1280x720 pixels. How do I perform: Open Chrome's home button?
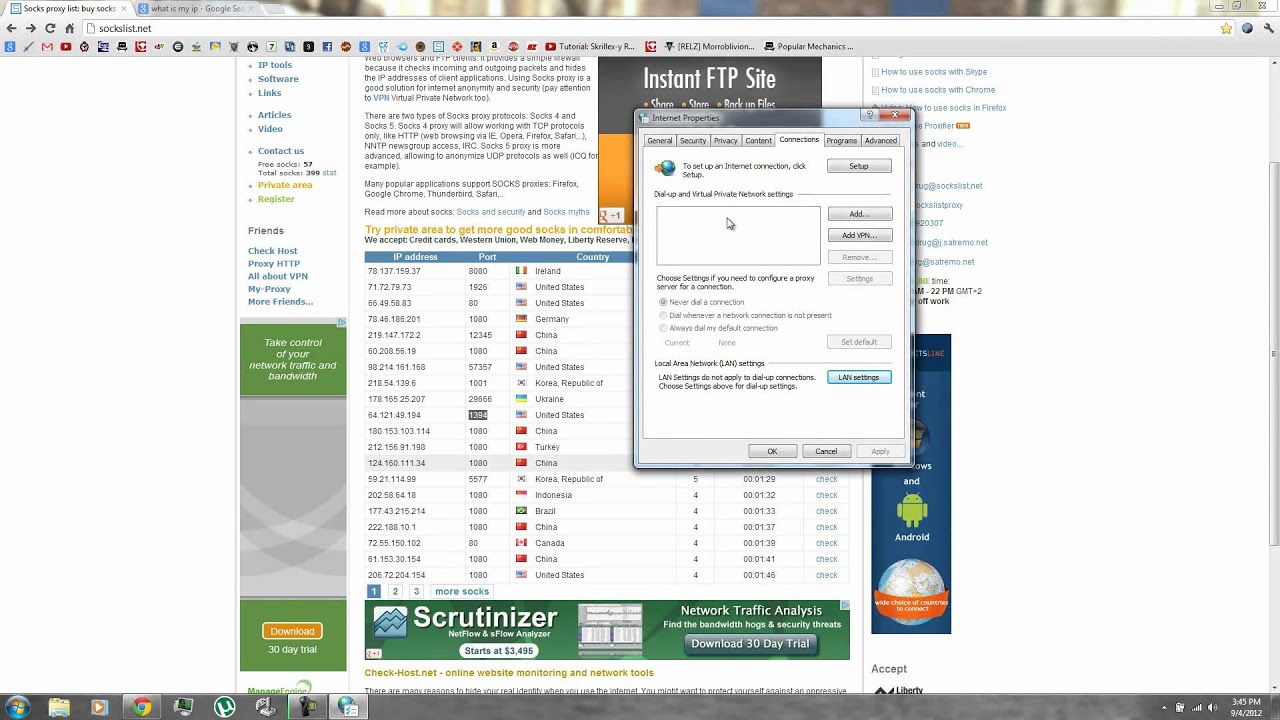tap(67, 28)
